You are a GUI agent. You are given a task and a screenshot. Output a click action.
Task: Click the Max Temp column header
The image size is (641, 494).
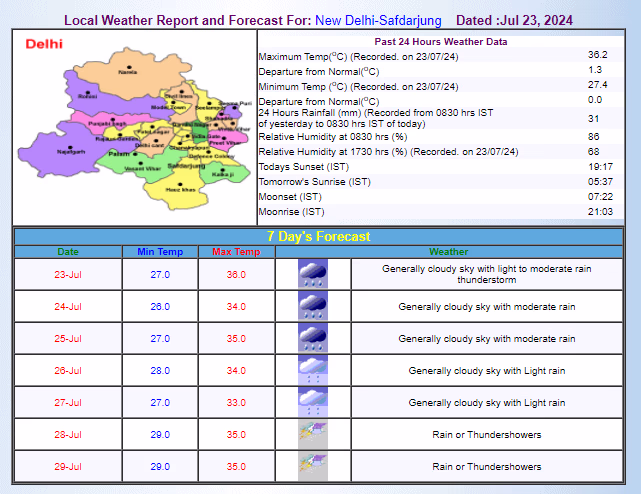tap(236, 252)
